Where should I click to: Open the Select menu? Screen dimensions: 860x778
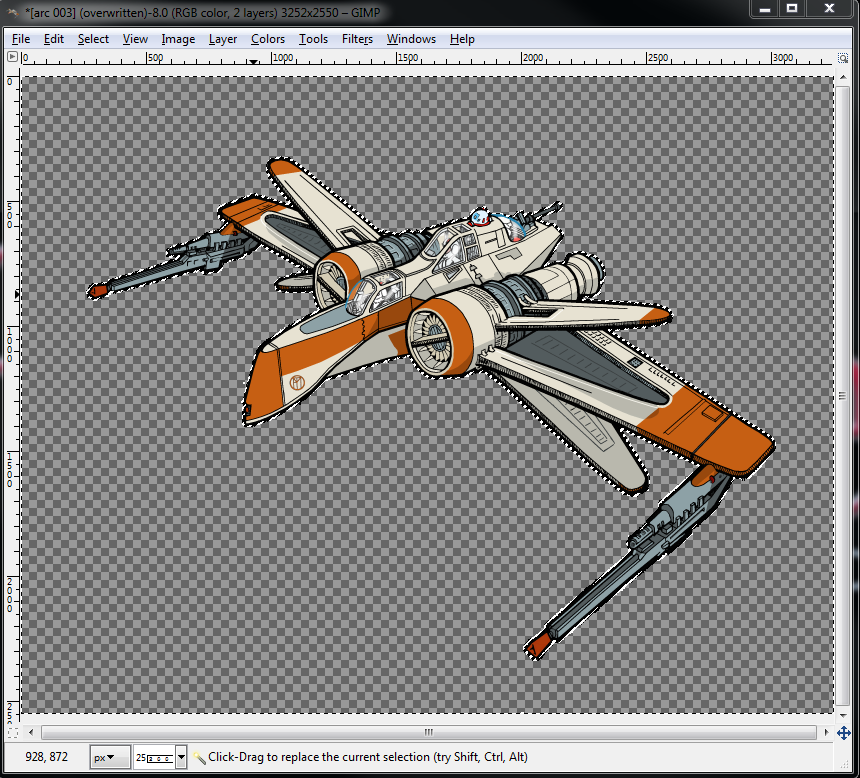tap(93, 39)
